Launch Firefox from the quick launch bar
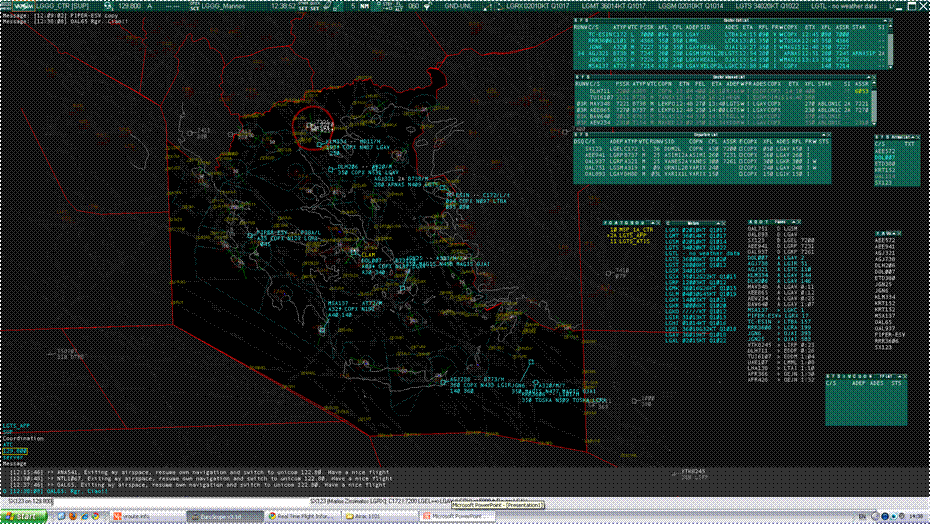 point(73,516)
